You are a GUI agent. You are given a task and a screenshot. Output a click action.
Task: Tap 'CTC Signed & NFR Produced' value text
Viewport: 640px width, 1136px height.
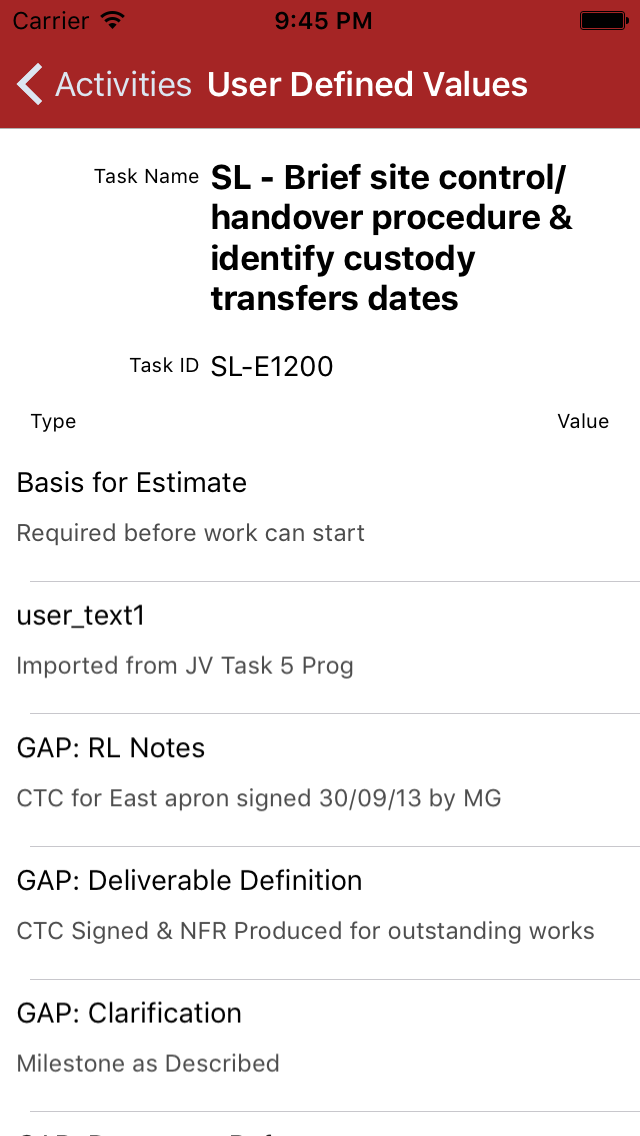coord(305,931)
